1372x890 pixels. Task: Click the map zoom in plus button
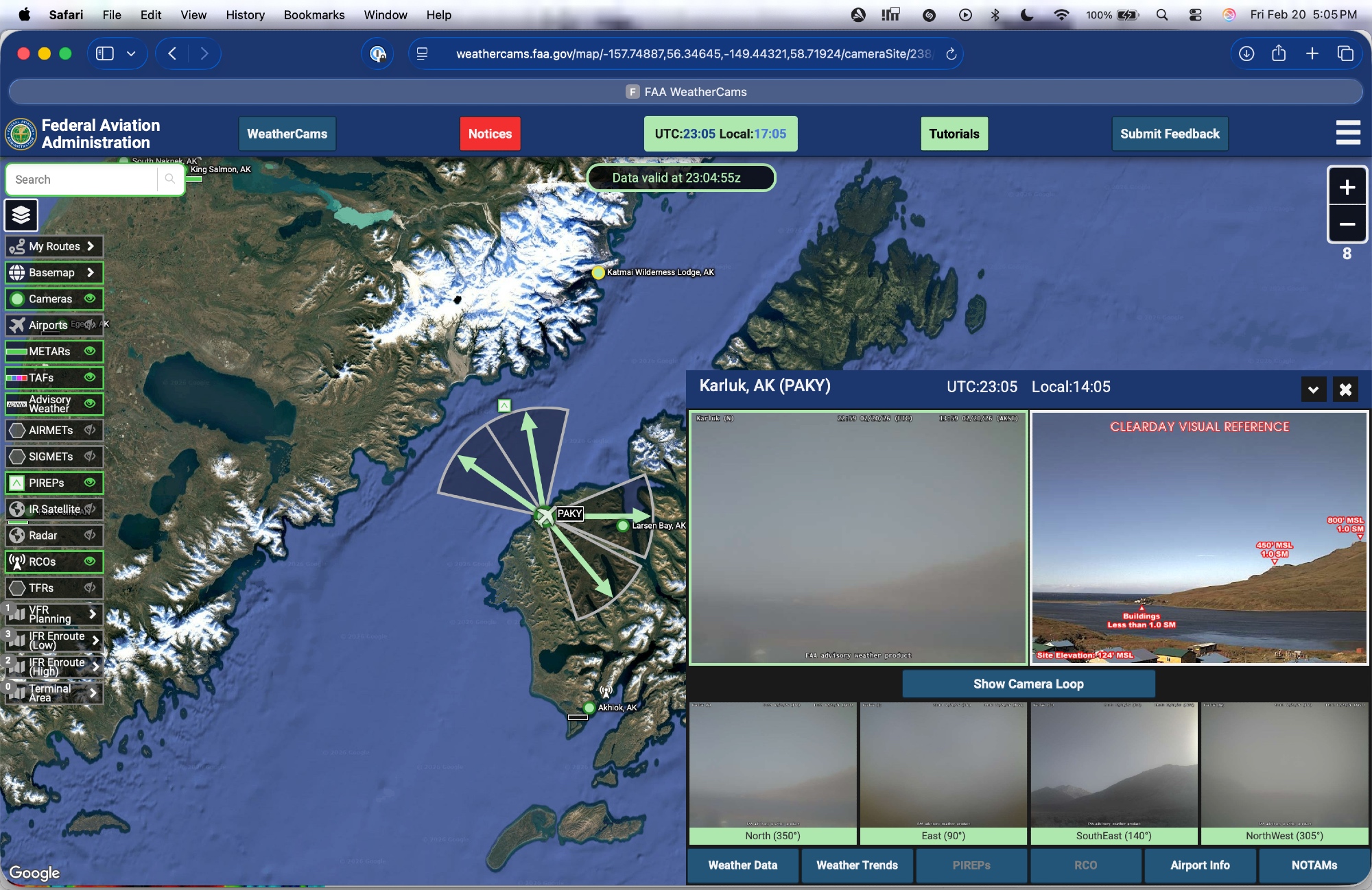(x=1347, y=187)
